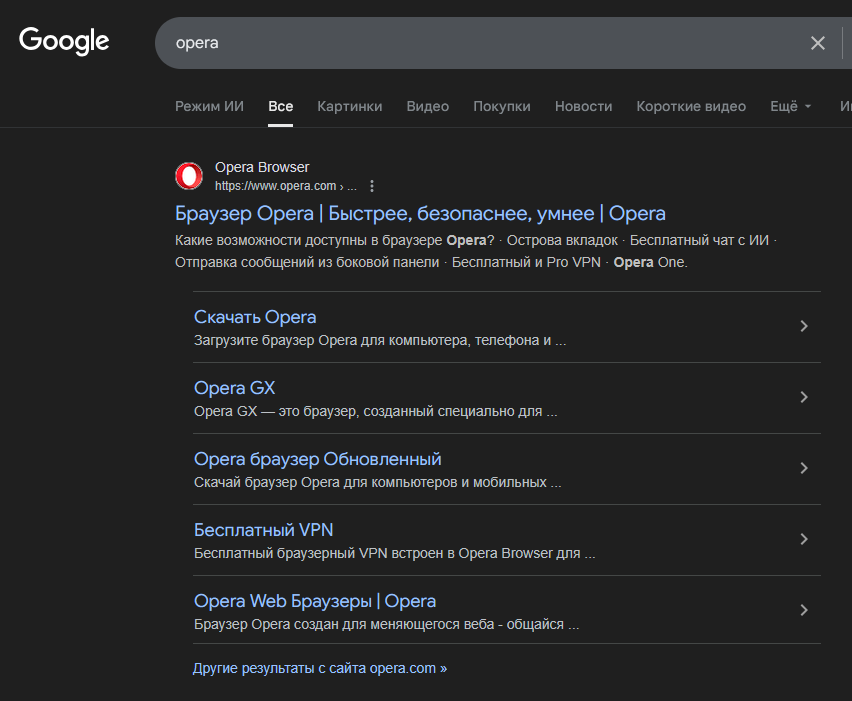Screen dimensions: 852x701
Task: Click arrow beside Бесплатный VPN result
Action: 804,539
